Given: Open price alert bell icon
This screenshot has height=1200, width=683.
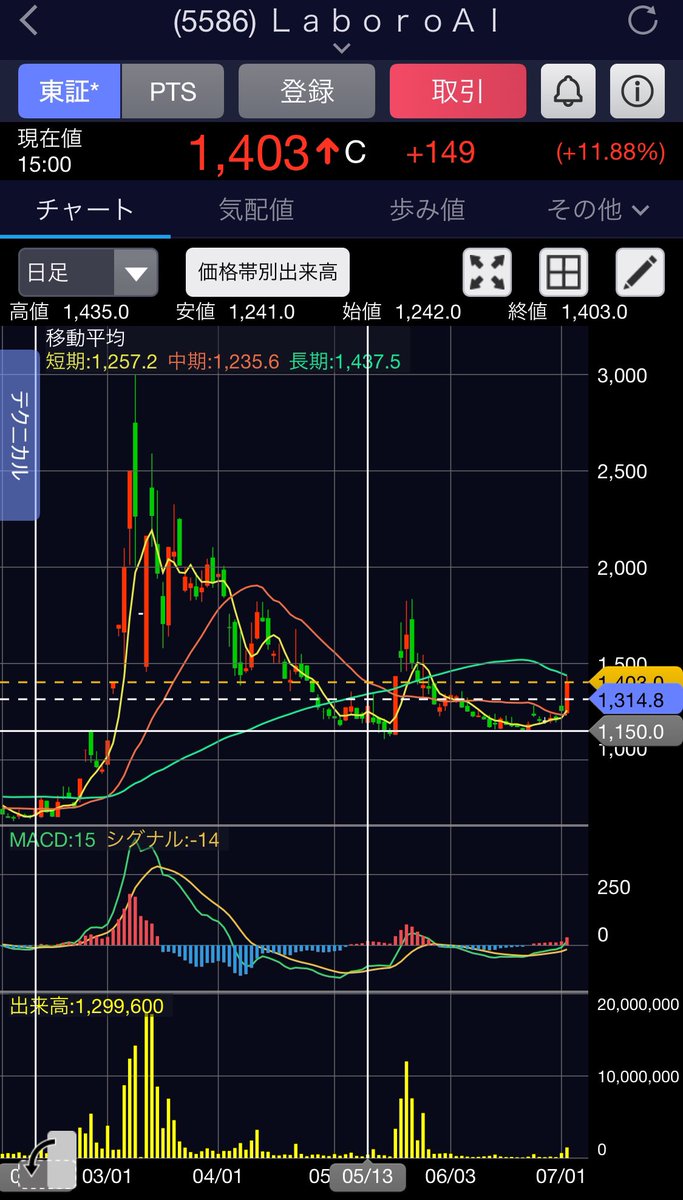Looking at the screenshot, I should [569, 92].
